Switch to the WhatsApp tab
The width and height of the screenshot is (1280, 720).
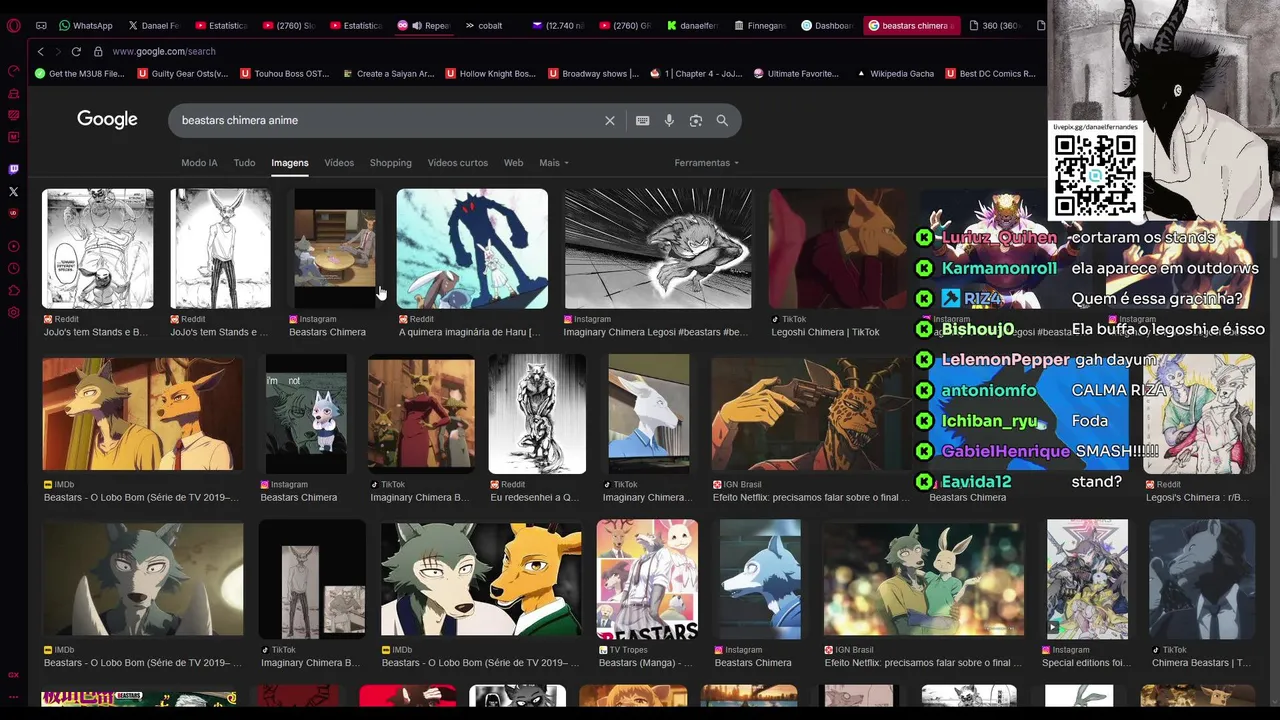coord(86,25)
